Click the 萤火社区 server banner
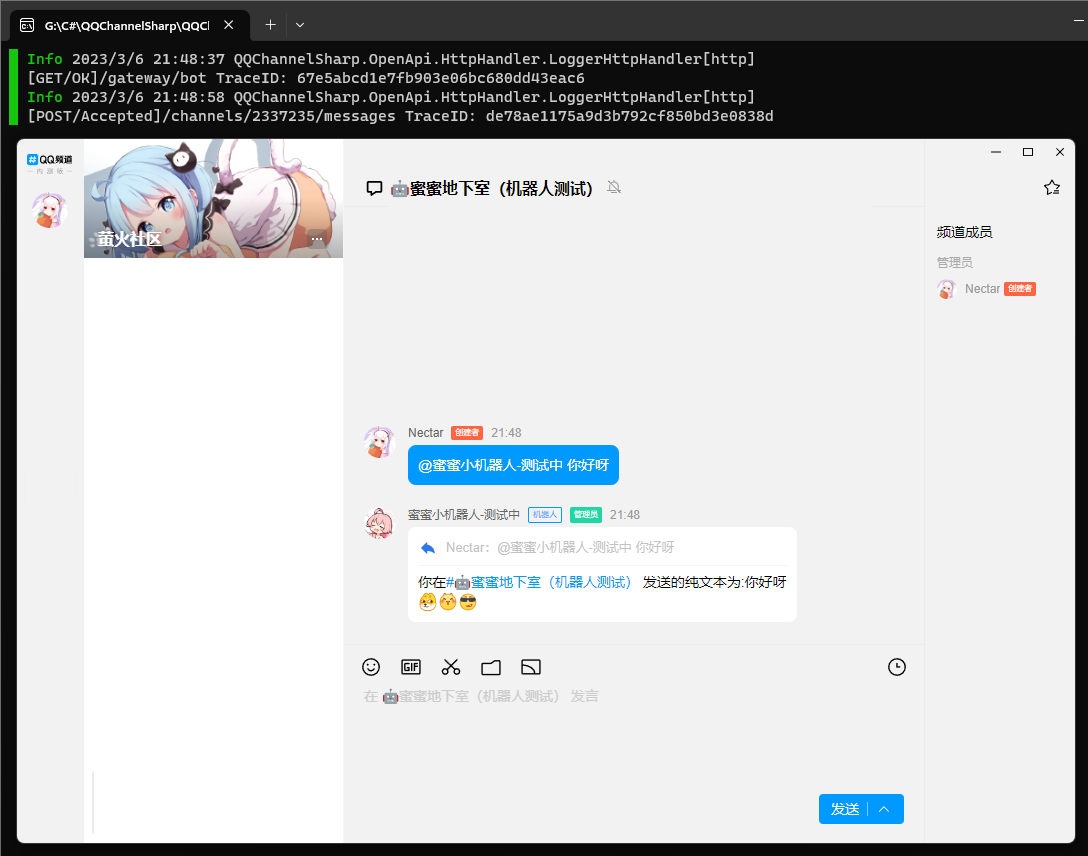This screenshot has height=856, width=1088. coord(213,198)
